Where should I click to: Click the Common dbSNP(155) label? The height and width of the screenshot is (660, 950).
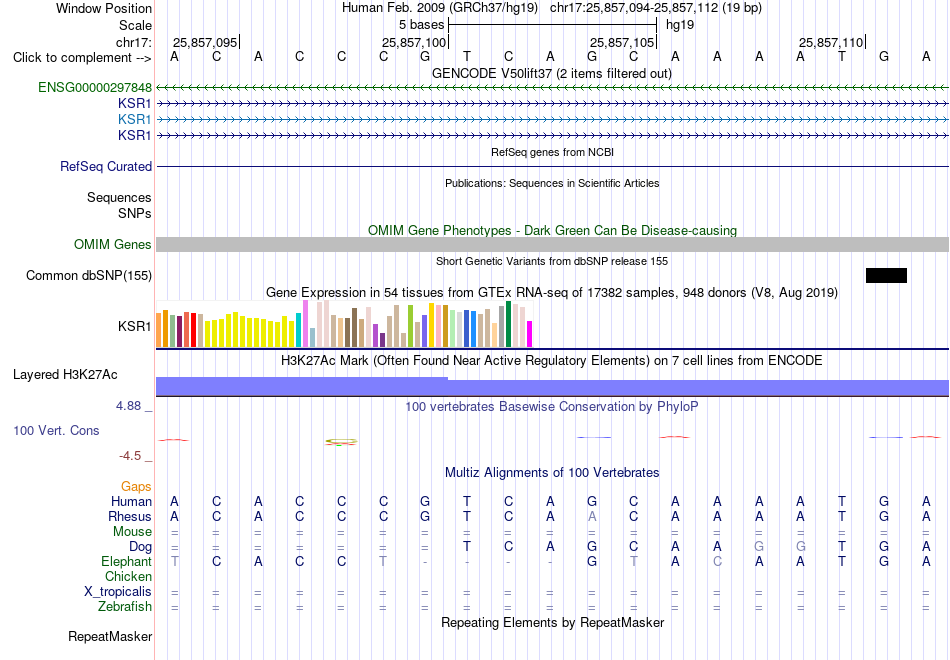88,275
